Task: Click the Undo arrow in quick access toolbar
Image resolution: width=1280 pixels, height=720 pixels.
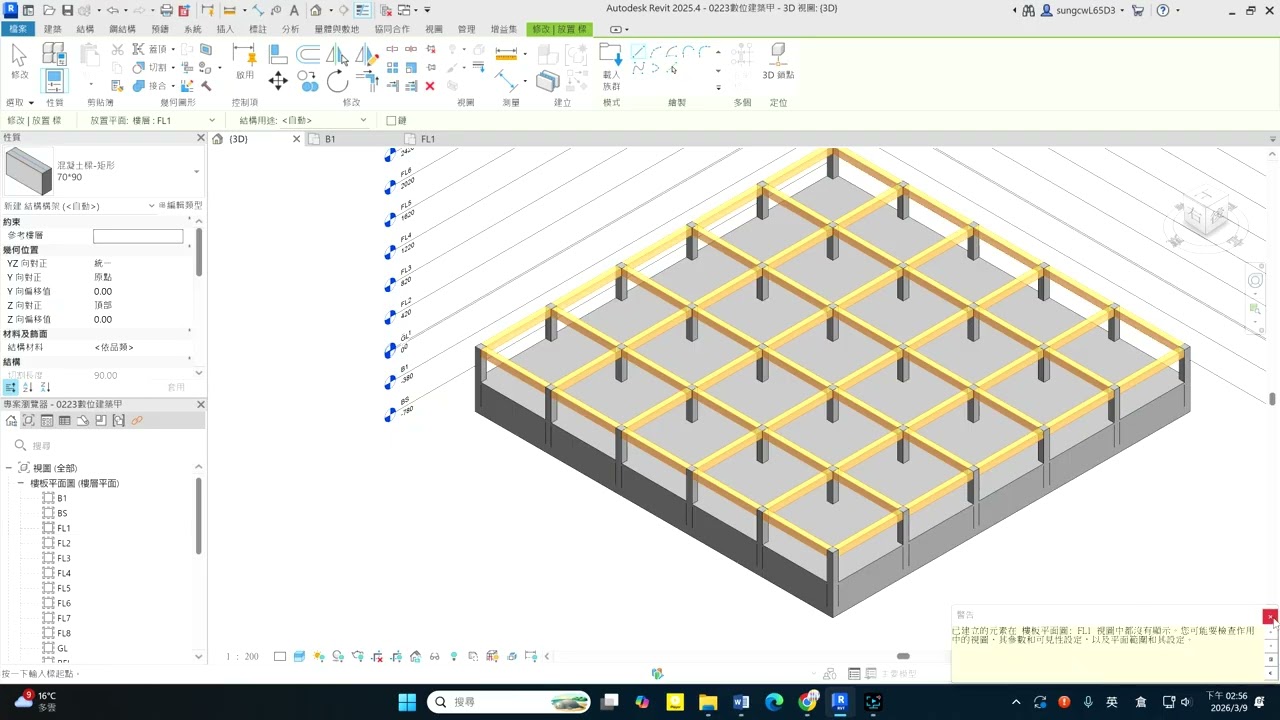Action: click(x=113, y=10)
